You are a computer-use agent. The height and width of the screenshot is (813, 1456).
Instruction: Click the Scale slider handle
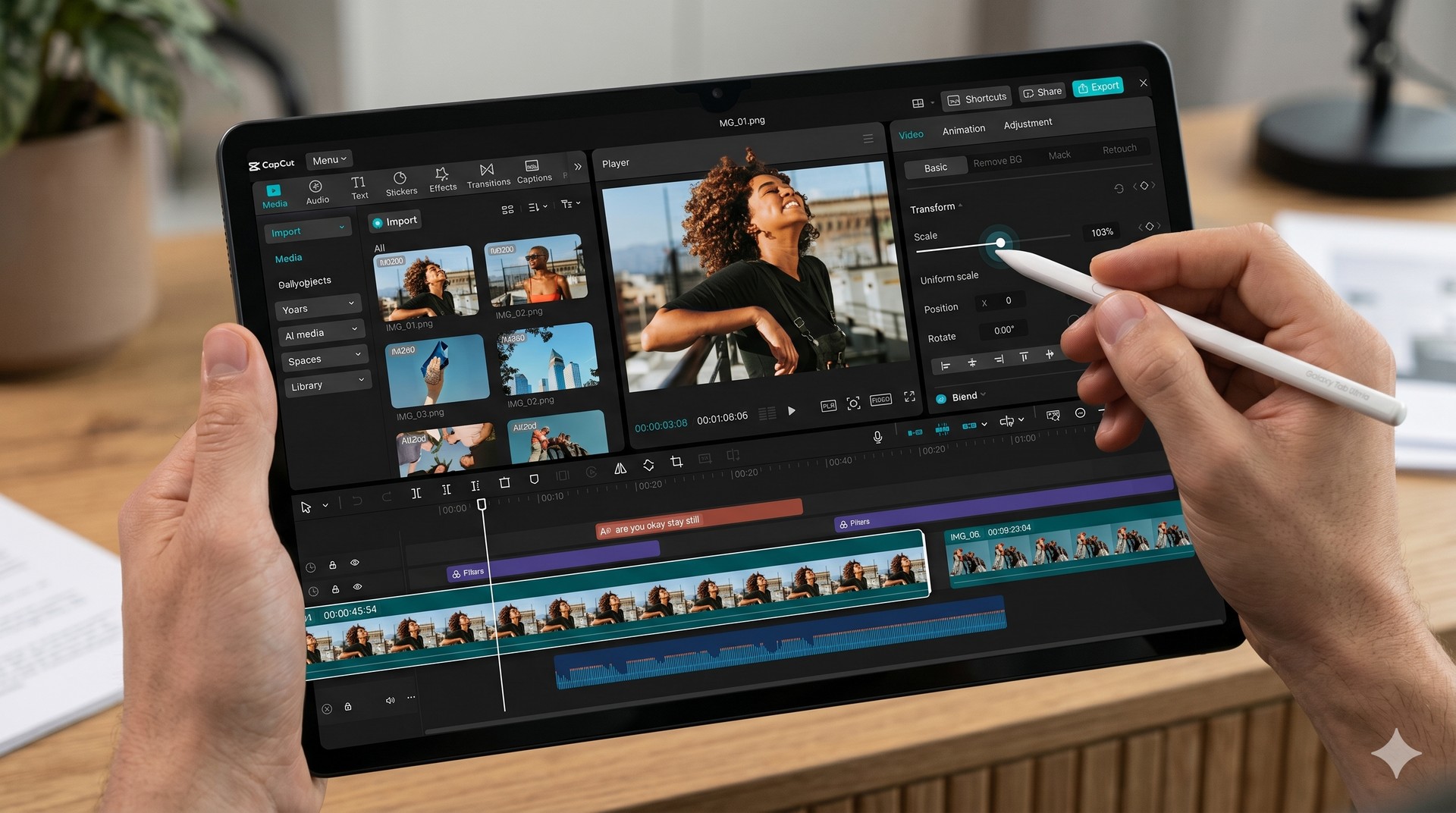click(x=1000, y=243)
